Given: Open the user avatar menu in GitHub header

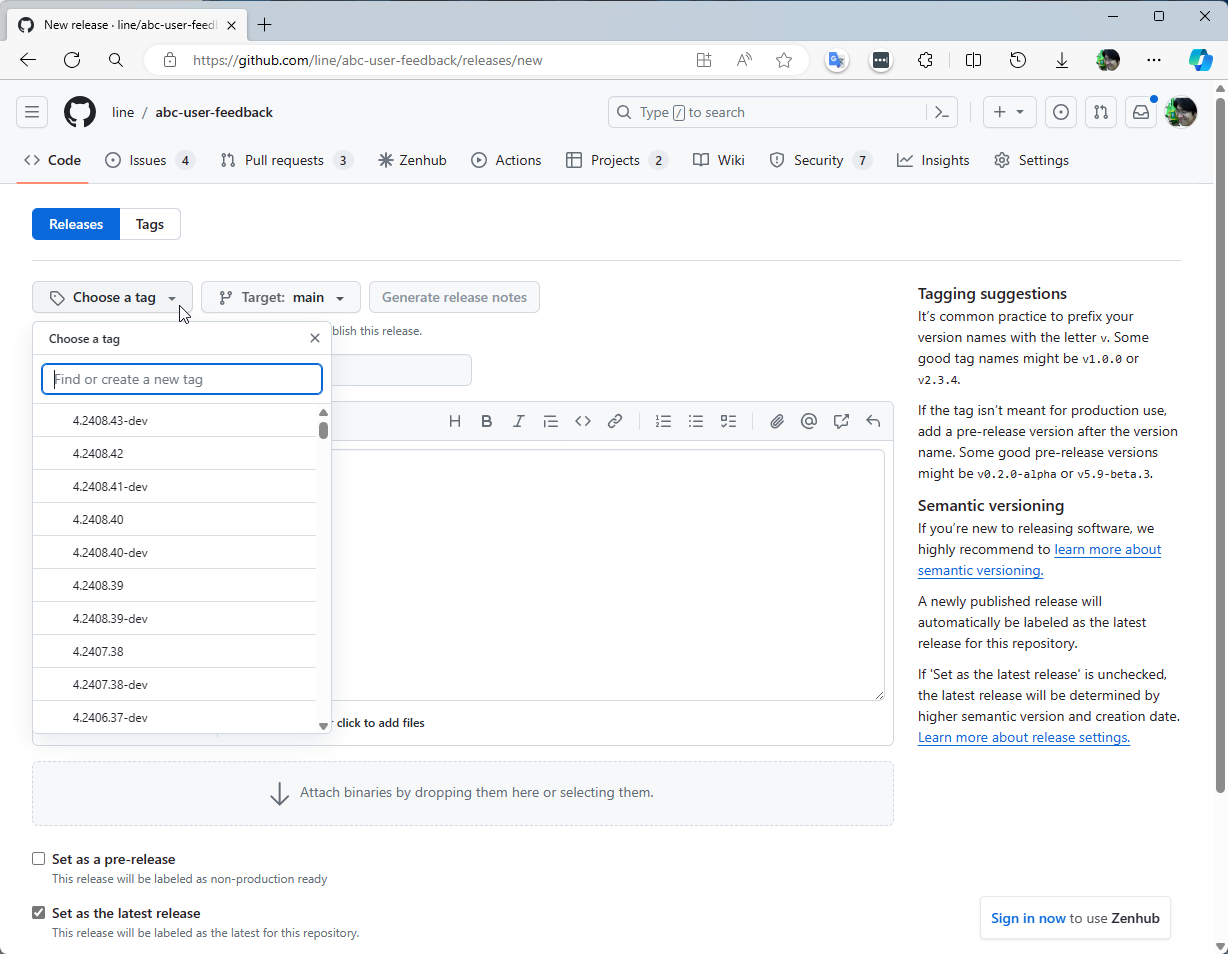Looking at the screenshot, I should tap(1181, 112).
